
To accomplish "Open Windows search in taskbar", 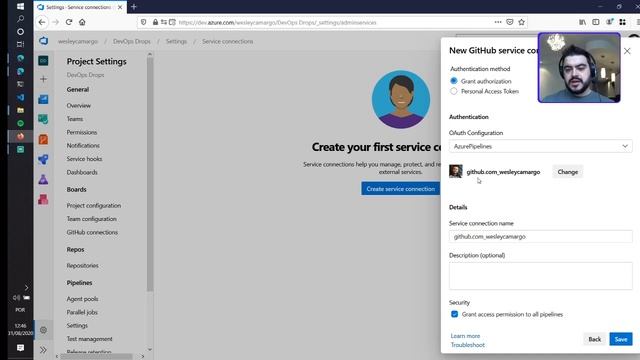I will click(20, 18).
